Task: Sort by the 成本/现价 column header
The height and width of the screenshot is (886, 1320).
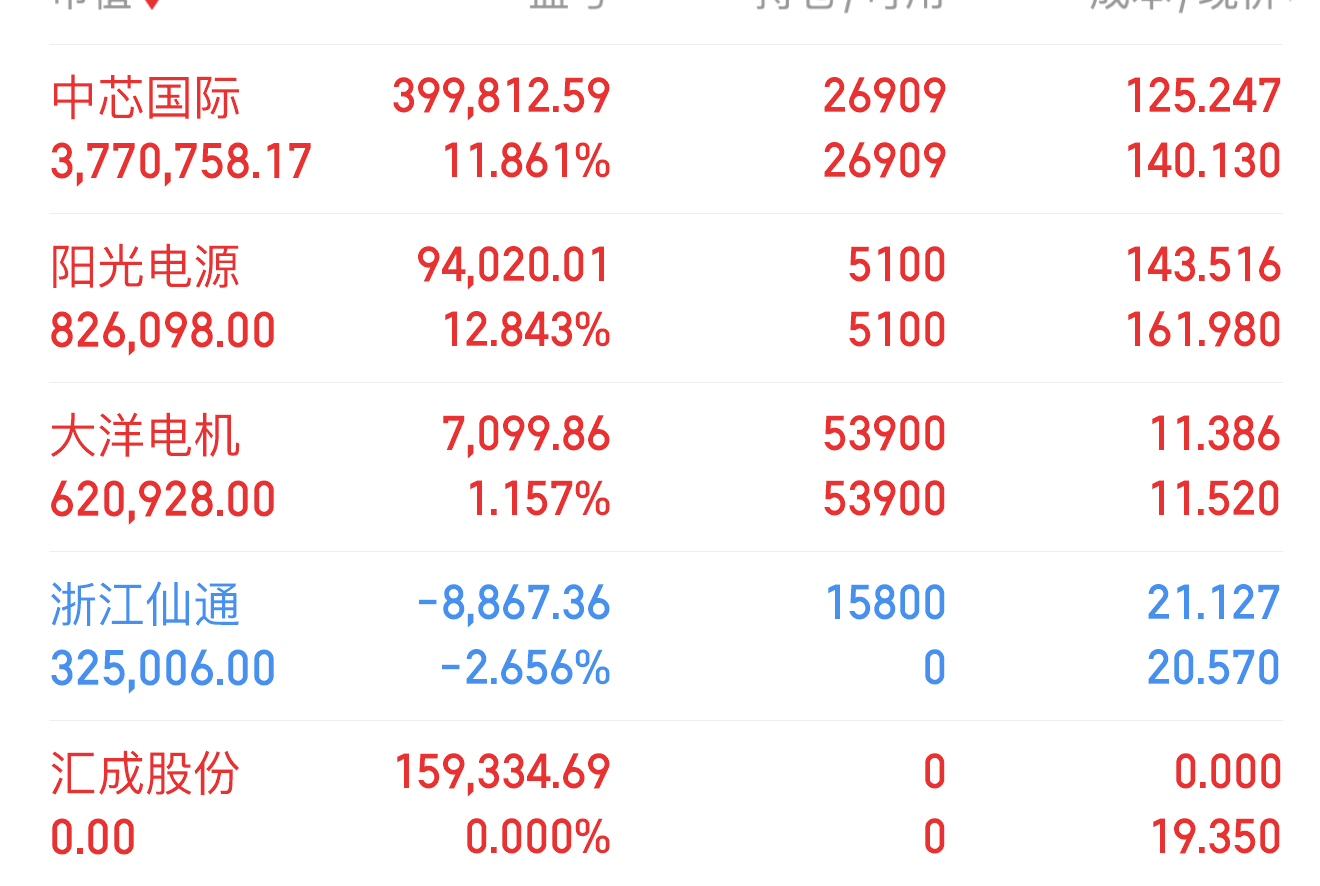Action: pyautogui.click(x=1185, y=4)
